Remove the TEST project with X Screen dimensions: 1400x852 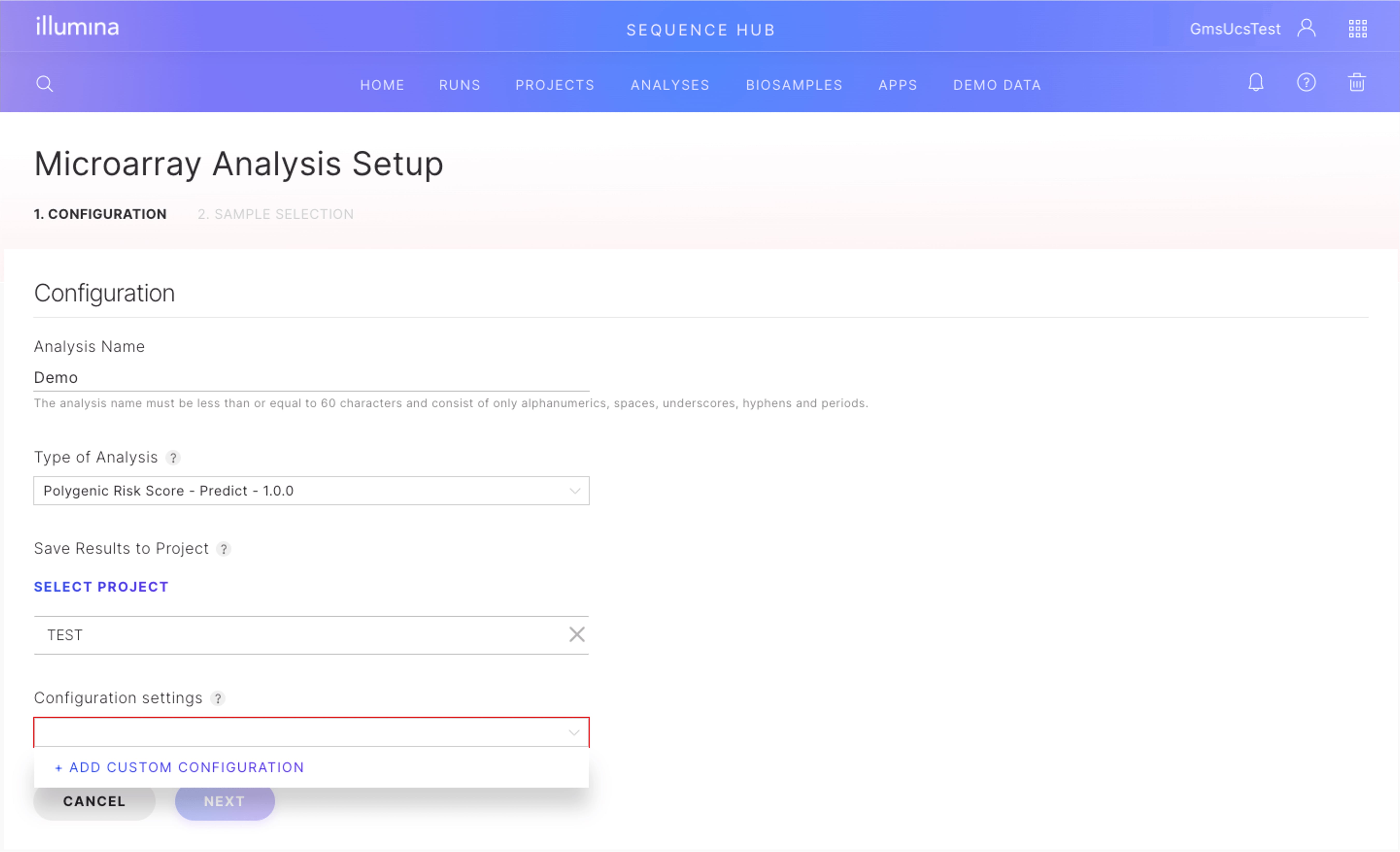tap(577, 634)
